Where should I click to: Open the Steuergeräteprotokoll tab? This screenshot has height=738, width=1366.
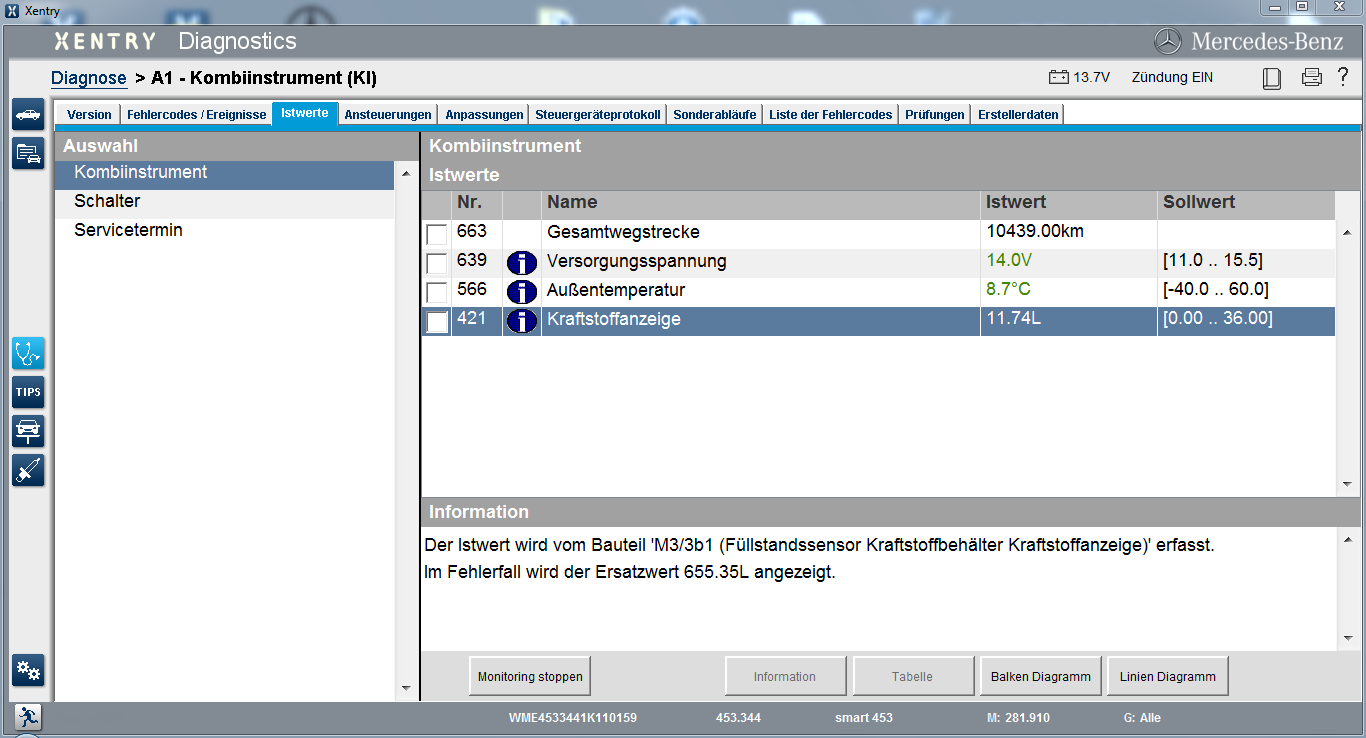pos(598,115)
